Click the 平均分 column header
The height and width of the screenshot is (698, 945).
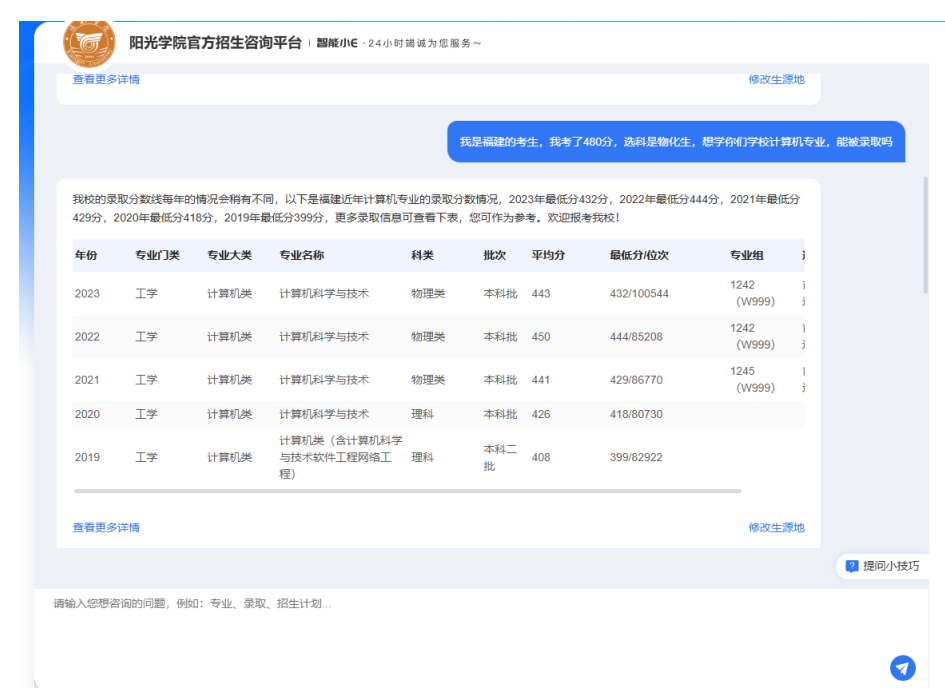pos(548,255)
